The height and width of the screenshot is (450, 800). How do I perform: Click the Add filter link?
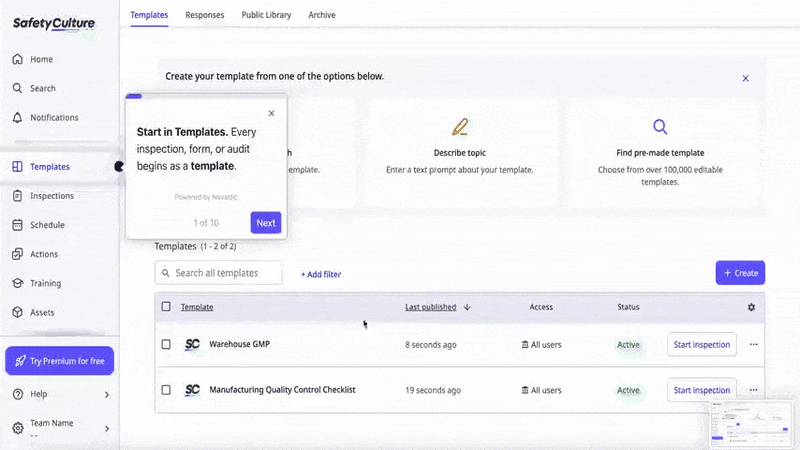320,274
